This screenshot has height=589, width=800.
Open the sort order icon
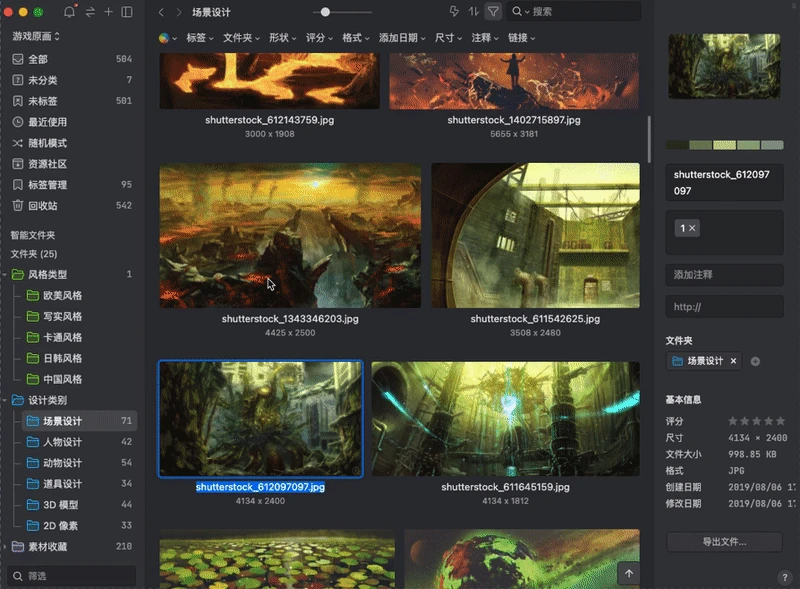[x=473, y=11]
